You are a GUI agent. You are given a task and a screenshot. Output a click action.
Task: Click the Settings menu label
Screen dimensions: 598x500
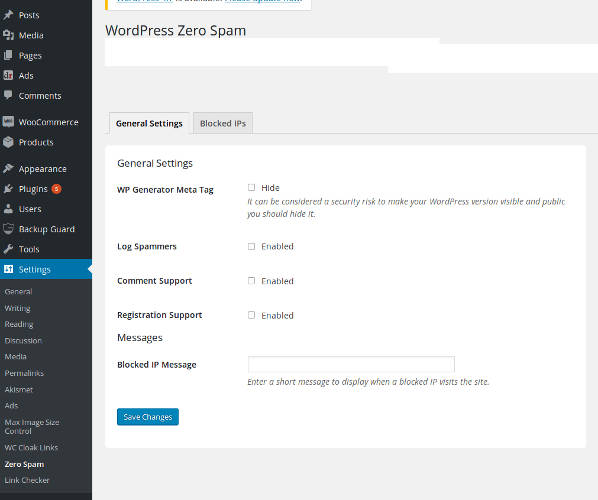click(x=35, y=270)
